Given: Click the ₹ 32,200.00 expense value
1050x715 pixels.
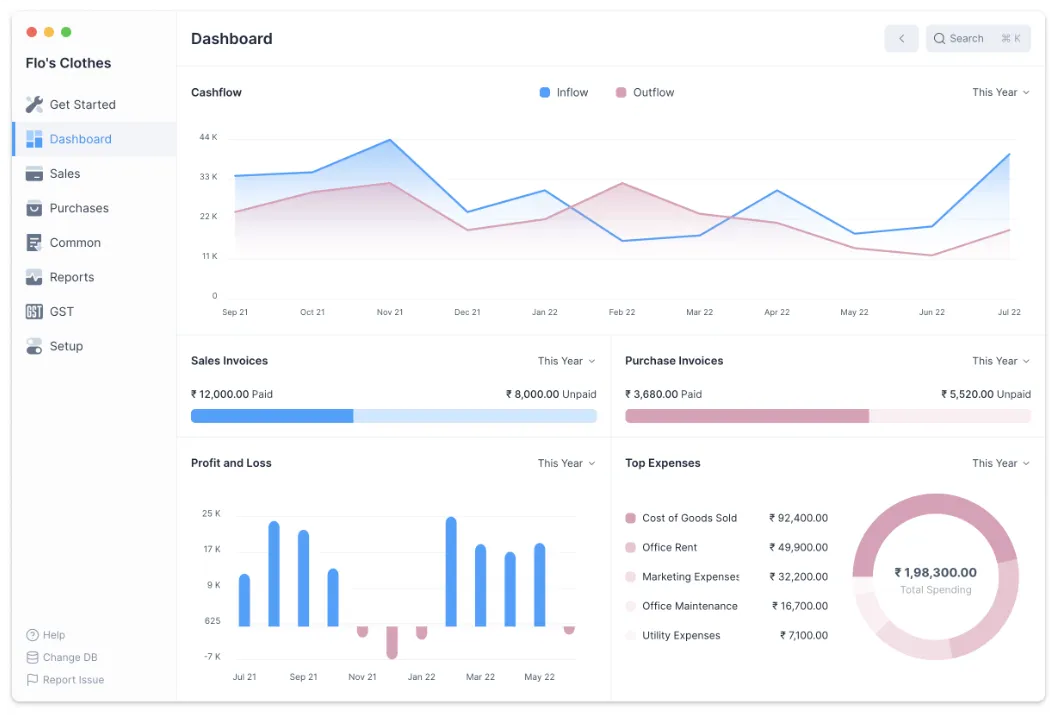Looking at the screenshot, I should click(798, 576).
